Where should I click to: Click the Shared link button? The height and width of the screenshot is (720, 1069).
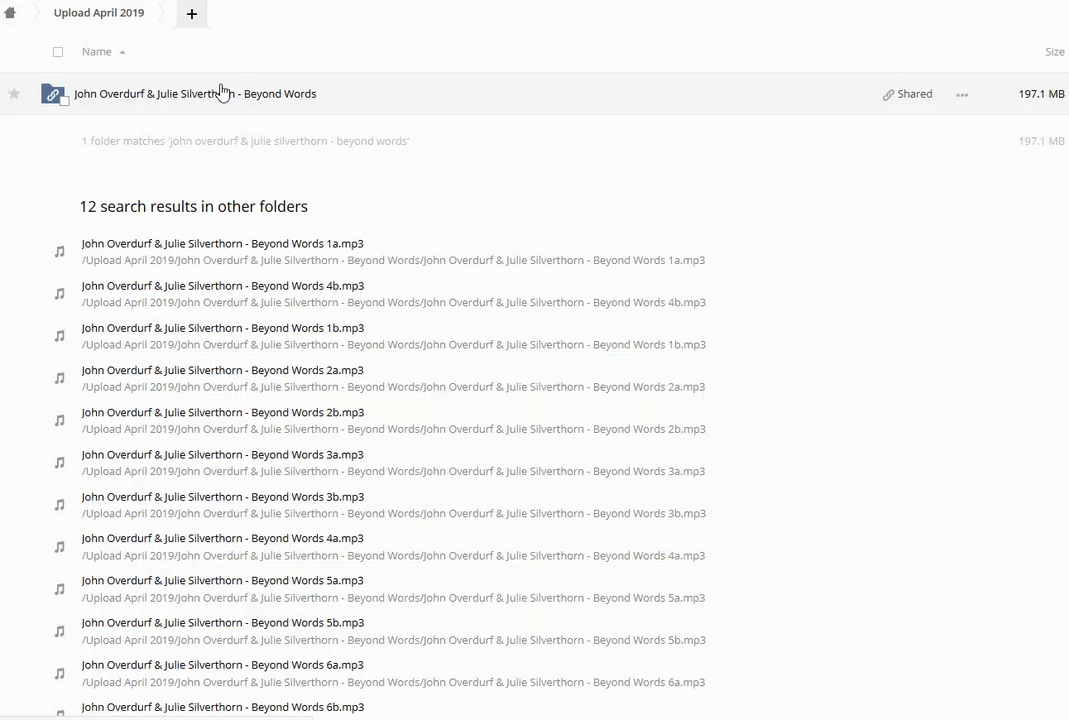(x=907, y=94)
